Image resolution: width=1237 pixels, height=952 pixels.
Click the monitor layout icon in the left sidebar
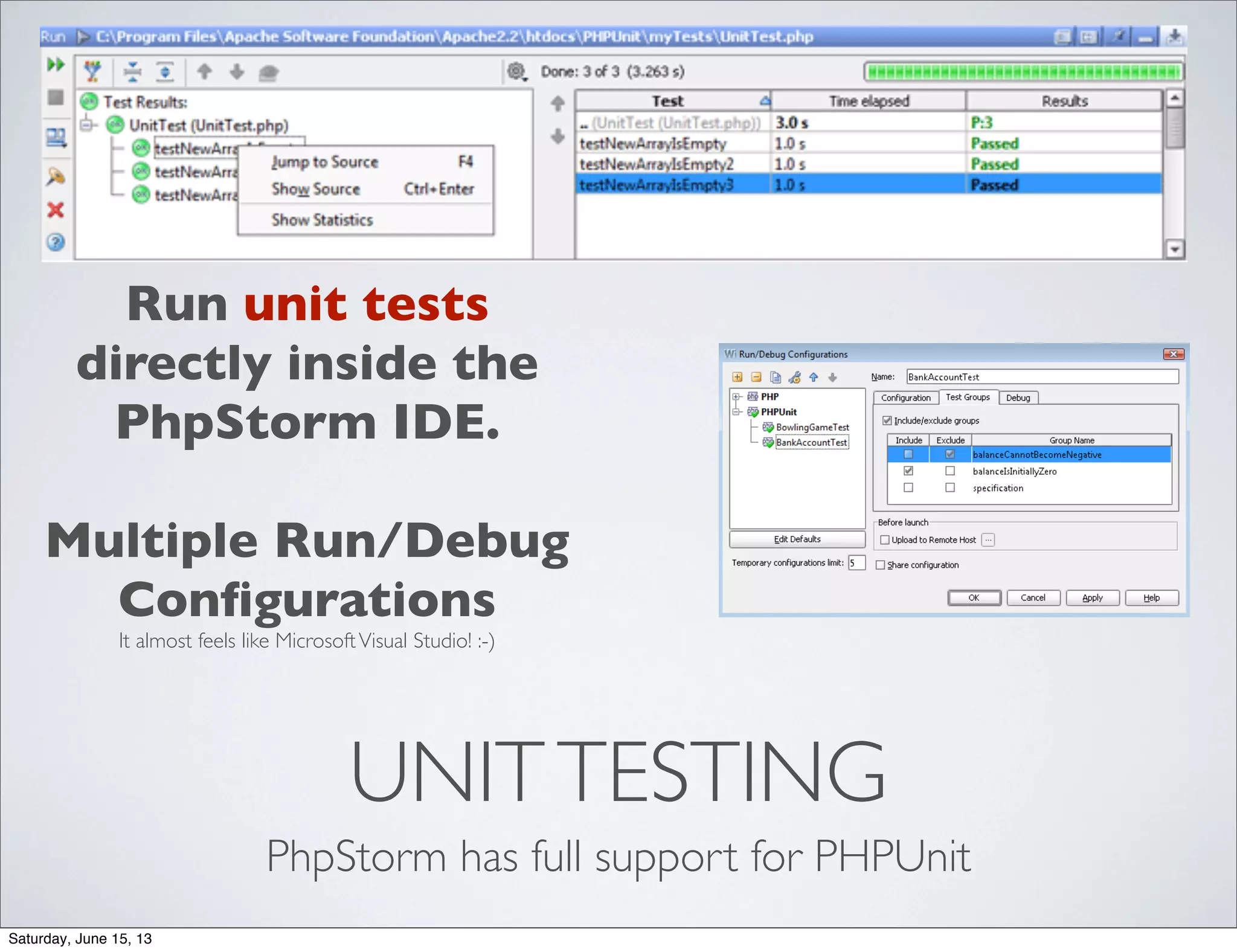pyautogui.click(x=56, y=138)
